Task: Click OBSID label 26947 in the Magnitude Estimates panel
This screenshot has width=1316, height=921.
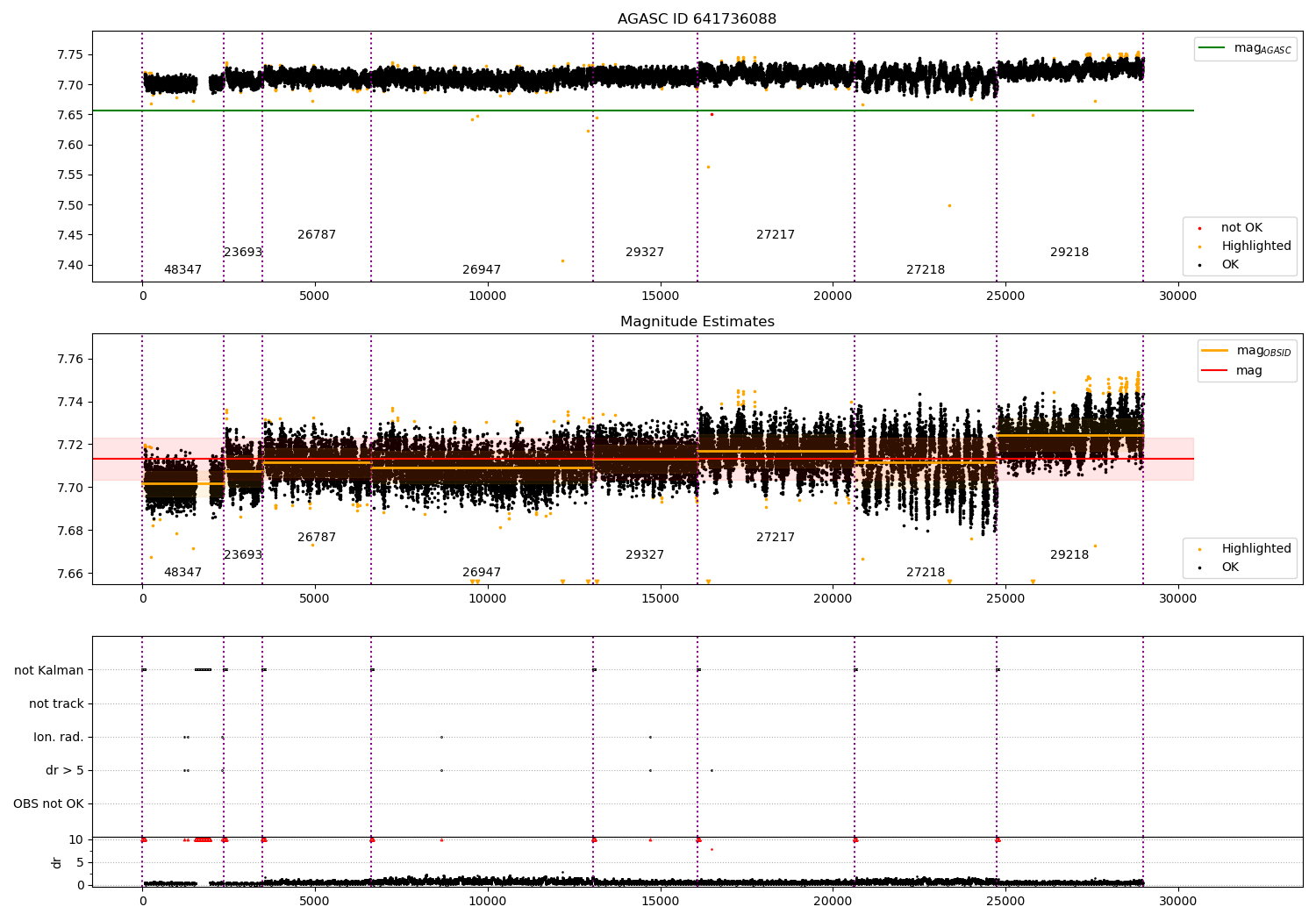Action: pyautogui.click(x=482, y=573)
